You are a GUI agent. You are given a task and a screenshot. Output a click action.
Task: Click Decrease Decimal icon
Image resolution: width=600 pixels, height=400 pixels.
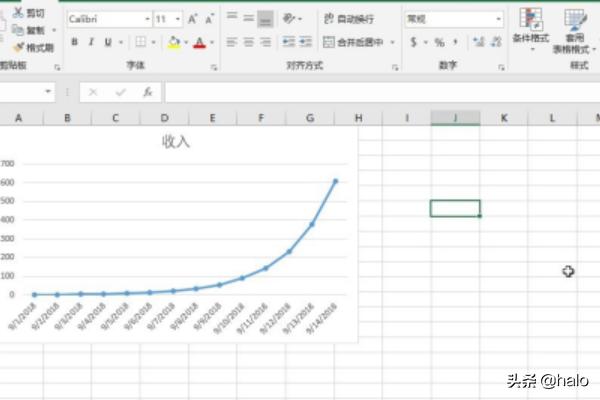(496, 42)
